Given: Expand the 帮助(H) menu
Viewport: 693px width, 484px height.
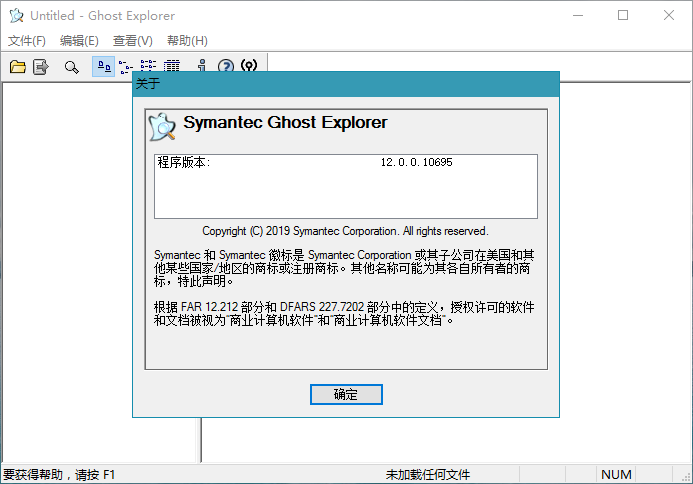Looking at the screenshot, I should pyautogui.click(x=187, y=41).
